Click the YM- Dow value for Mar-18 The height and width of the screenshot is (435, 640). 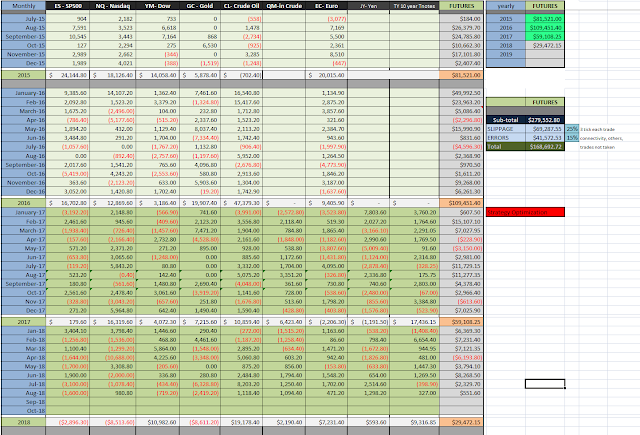[158, 349]
